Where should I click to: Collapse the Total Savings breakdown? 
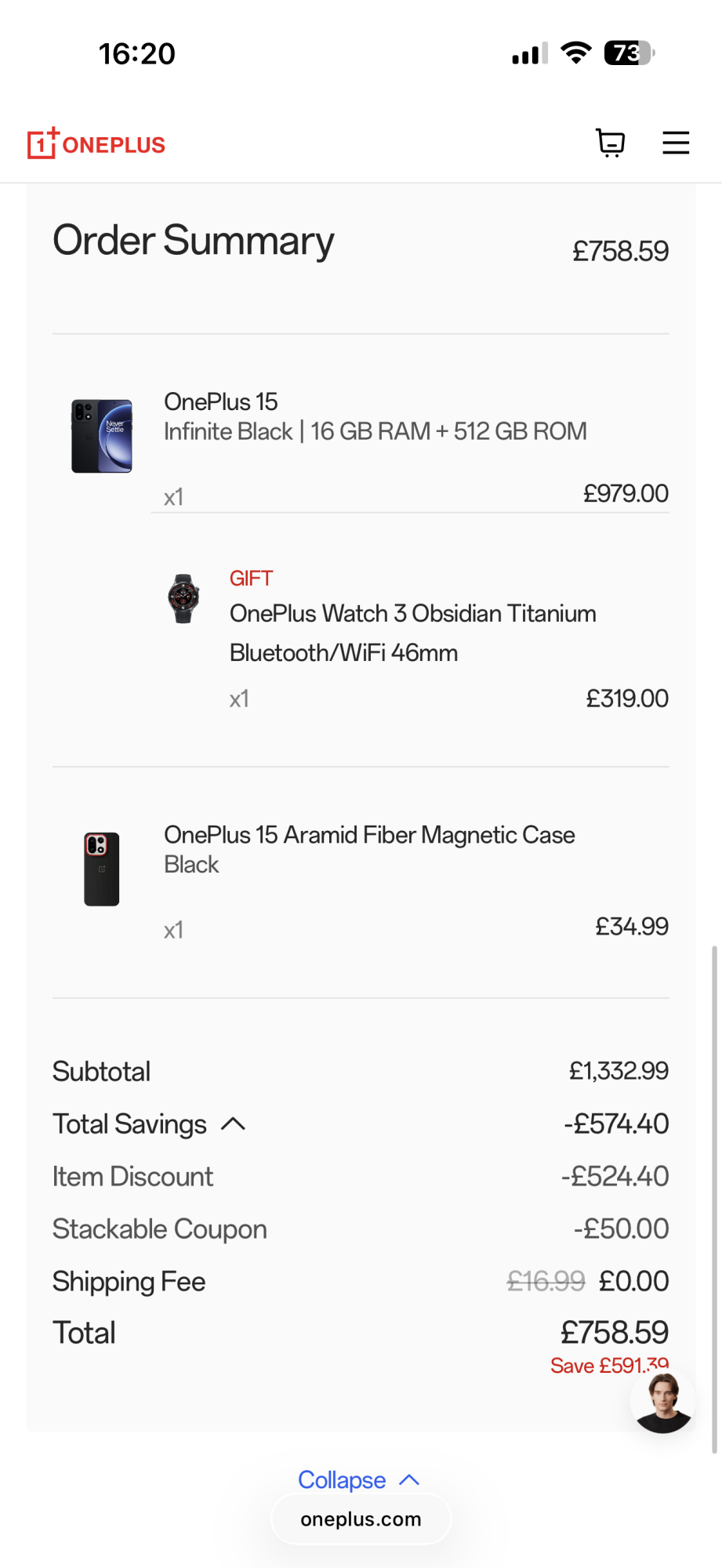coord(234,1124)
